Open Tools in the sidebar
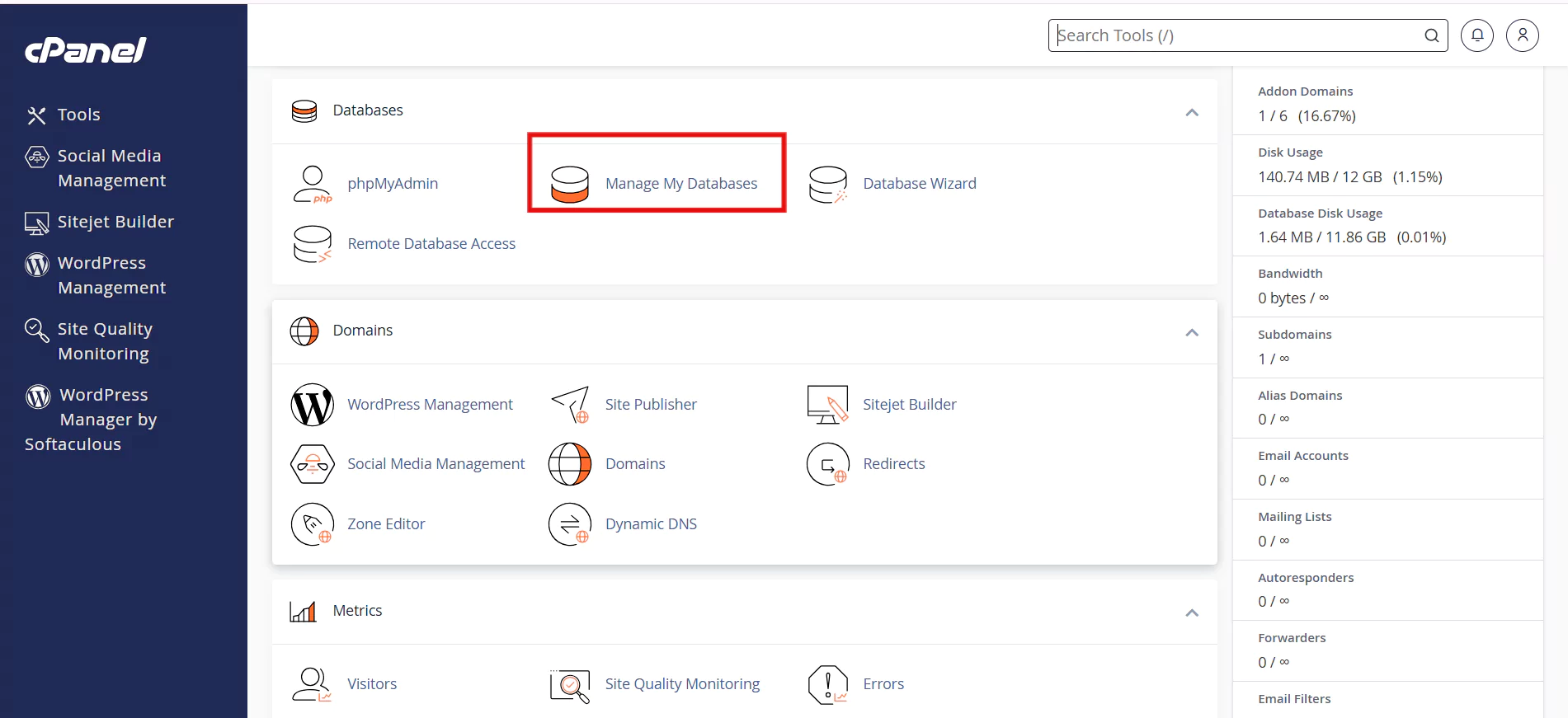This screenshot has height=718, width=1568. coord(78,115)
